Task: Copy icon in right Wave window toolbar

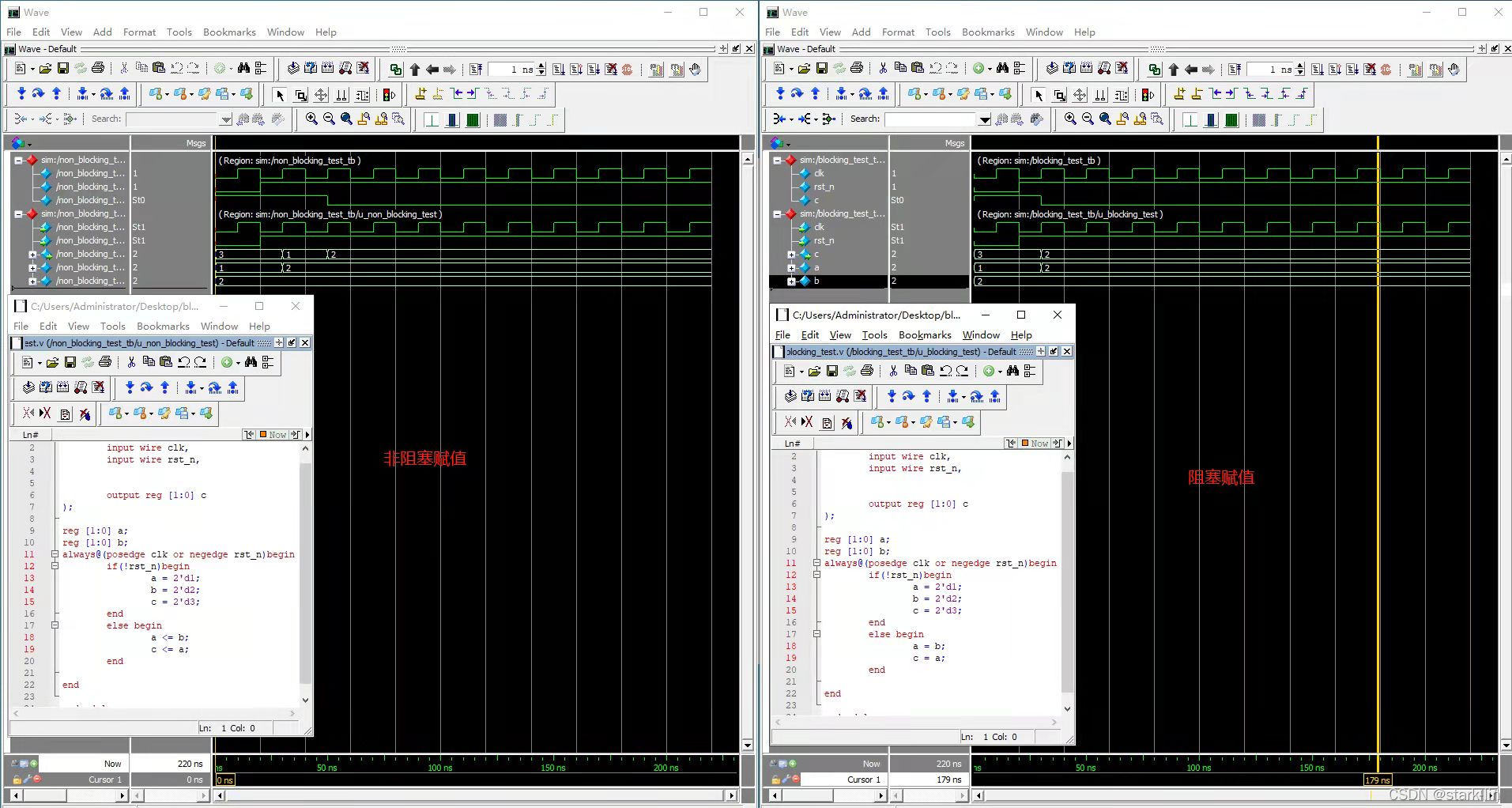Action: 900,69
